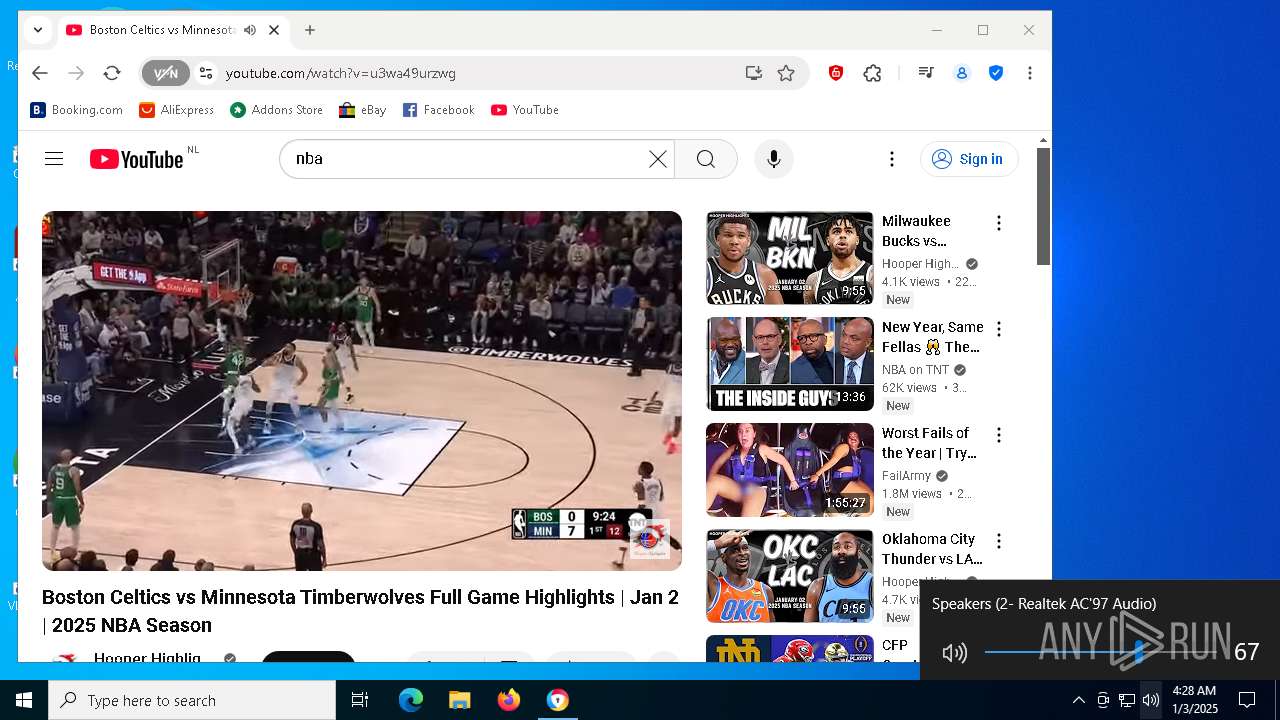Expand the tab search dropdown
The image size is (1280, 720).
(x=38, y=30)
